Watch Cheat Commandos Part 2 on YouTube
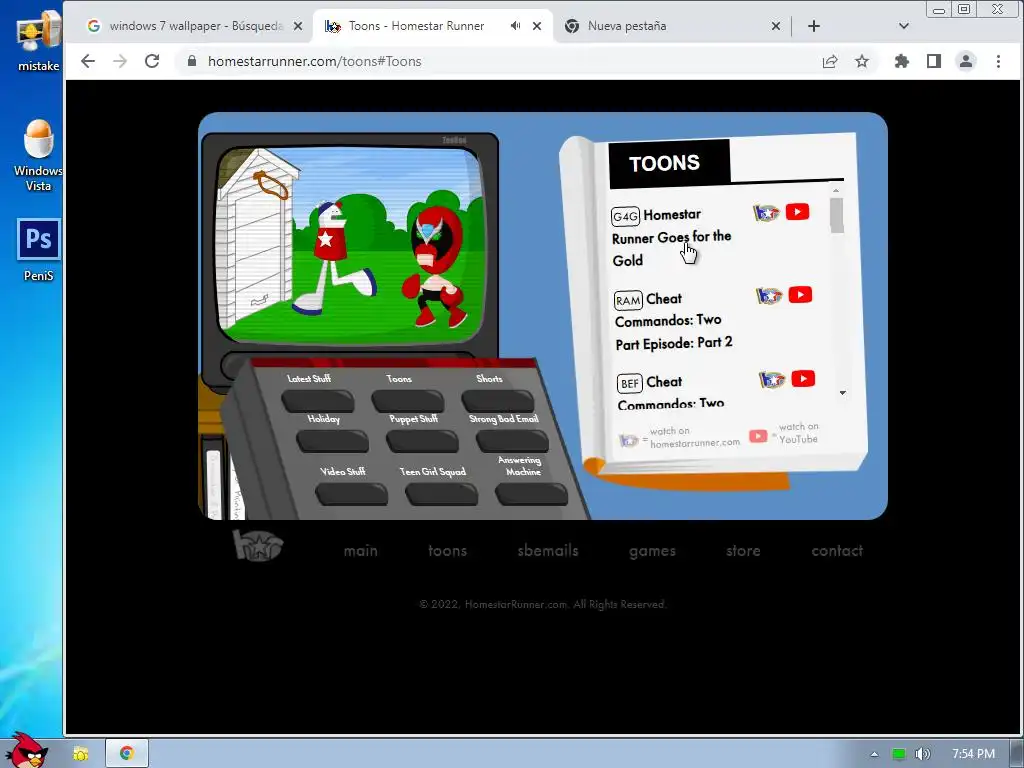The height and width of the screenshot is (768, 1024). point(800,295)
